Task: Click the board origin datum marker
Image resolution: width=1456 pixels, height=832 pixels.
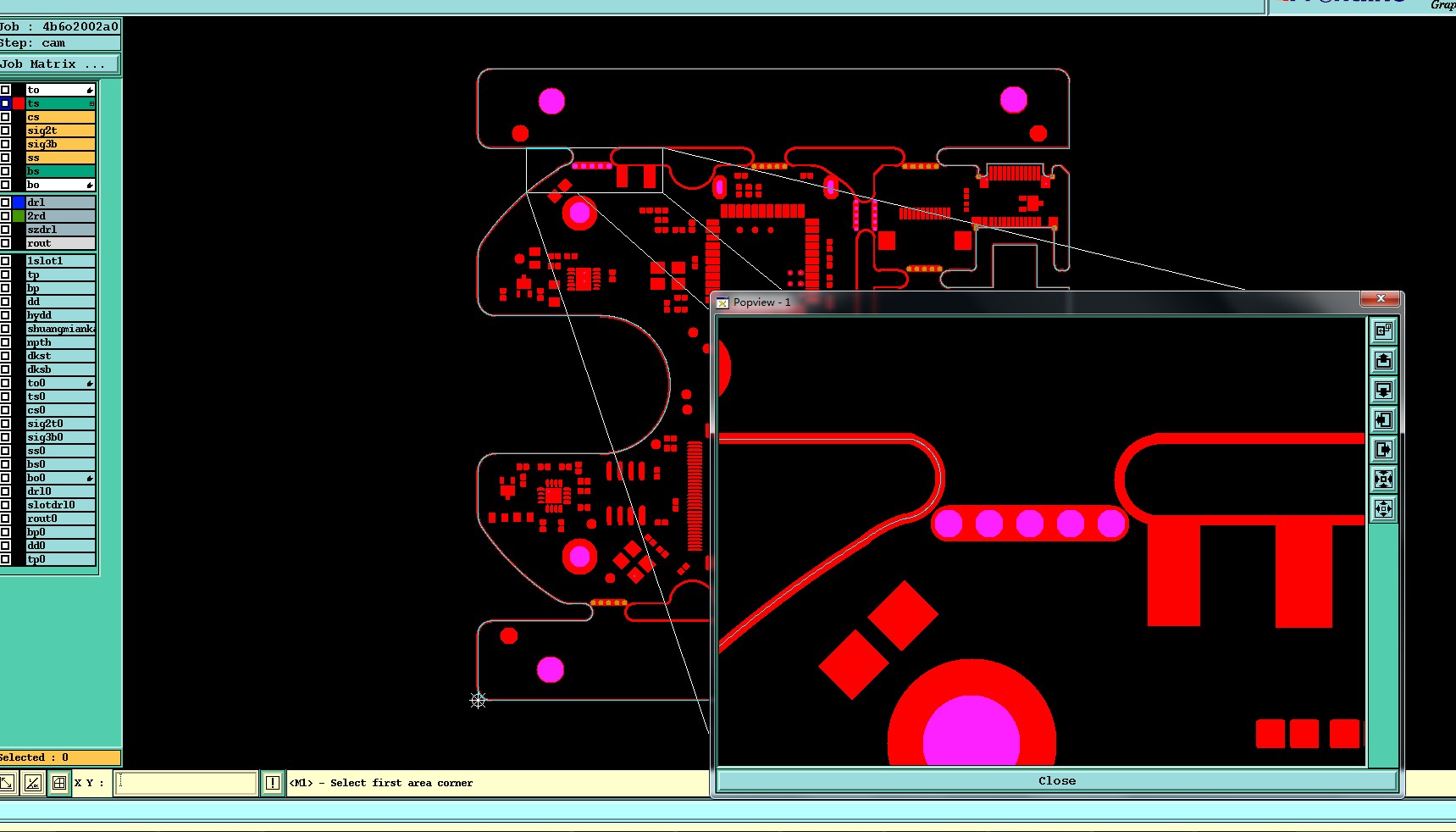Action: pyautogui.click(x=478, y=700)
